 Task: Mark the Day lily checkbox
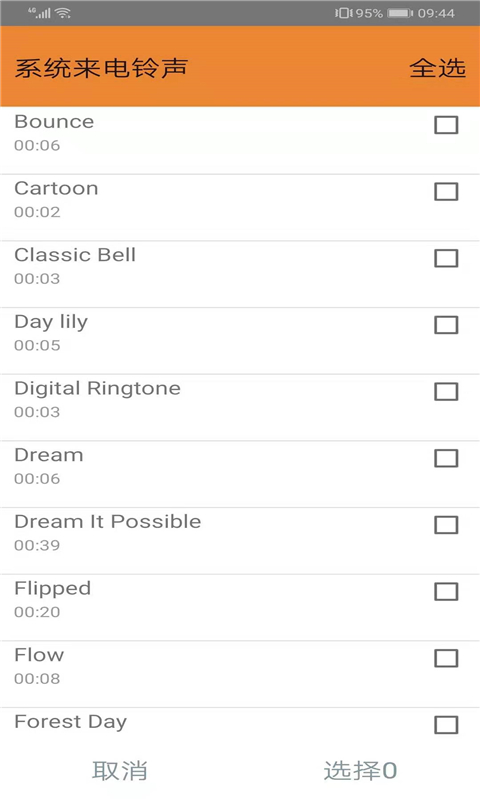(x=446, y=325)
